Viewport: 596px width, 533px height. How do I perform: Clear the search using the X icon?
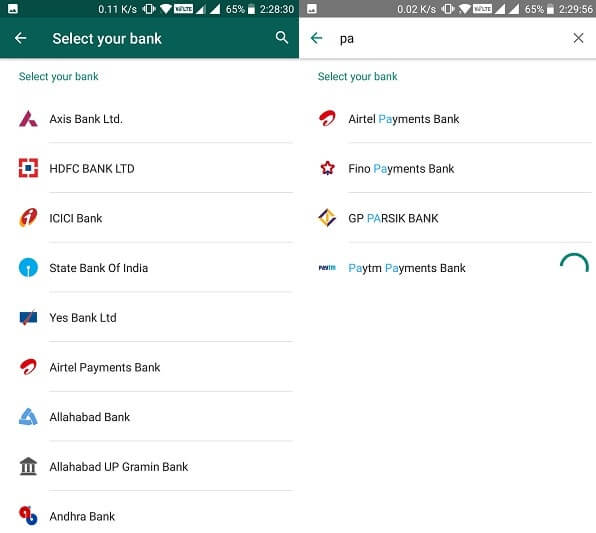[x=578, y=38]
